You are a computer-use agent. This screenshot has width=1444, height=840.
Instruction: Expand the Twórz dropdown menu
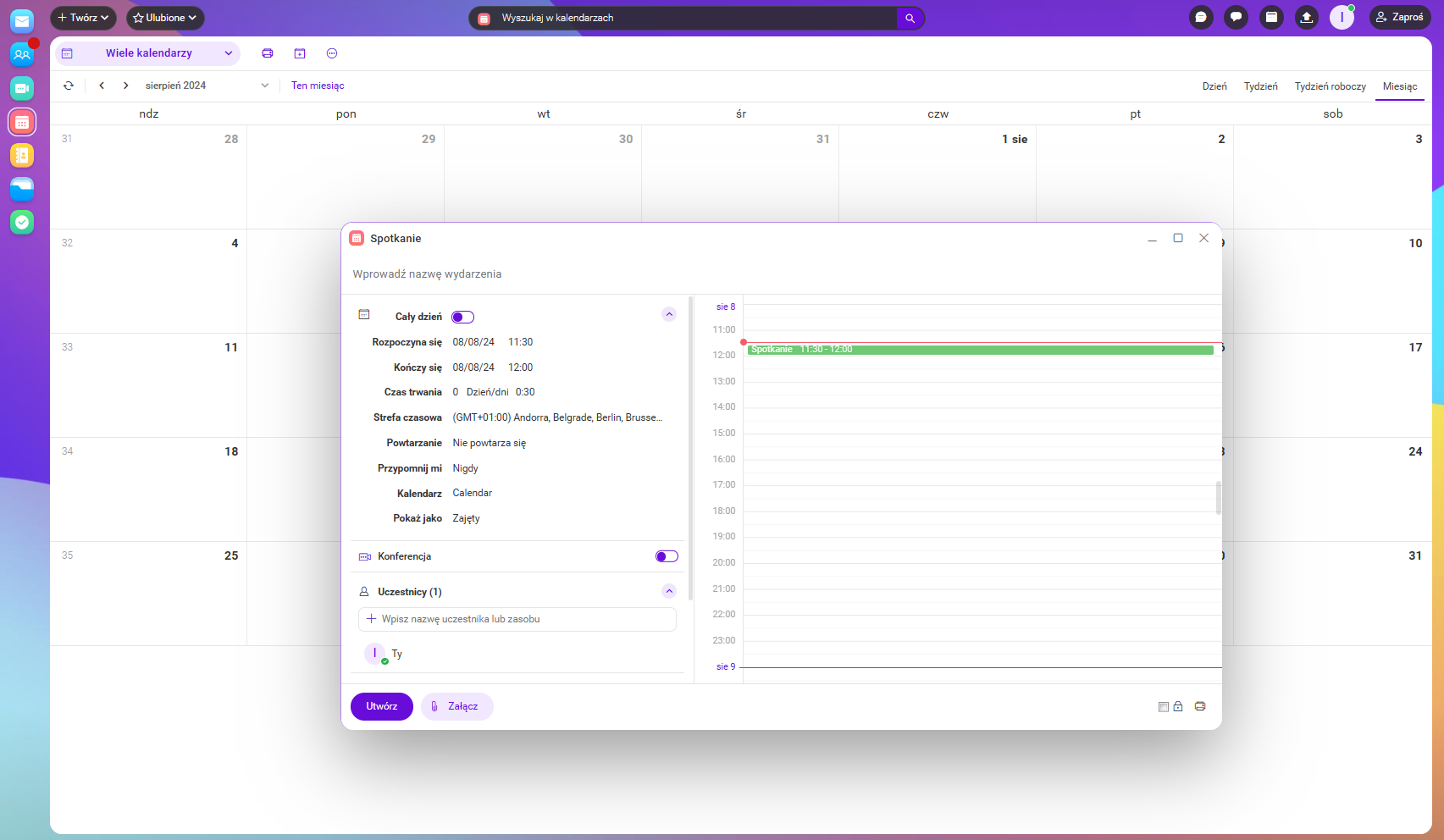pos(83,18)
